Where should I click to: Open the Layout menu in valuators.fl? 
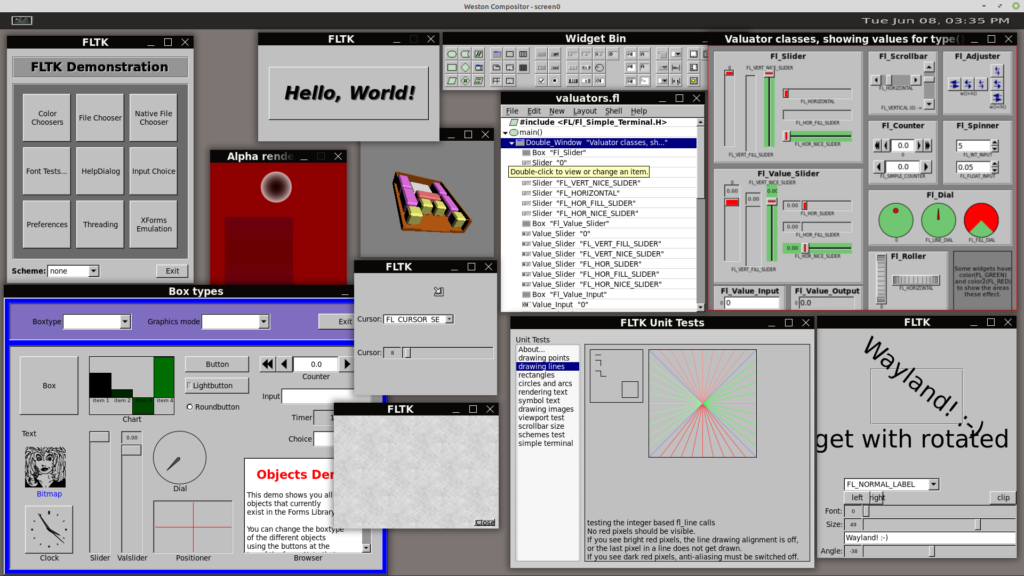point(584,111)
